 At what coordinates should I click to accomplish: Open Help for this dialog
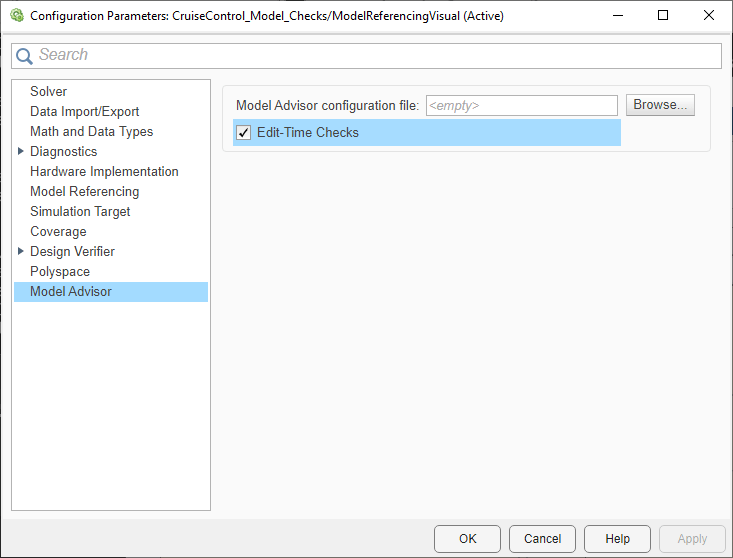click(x=617, y=538)
